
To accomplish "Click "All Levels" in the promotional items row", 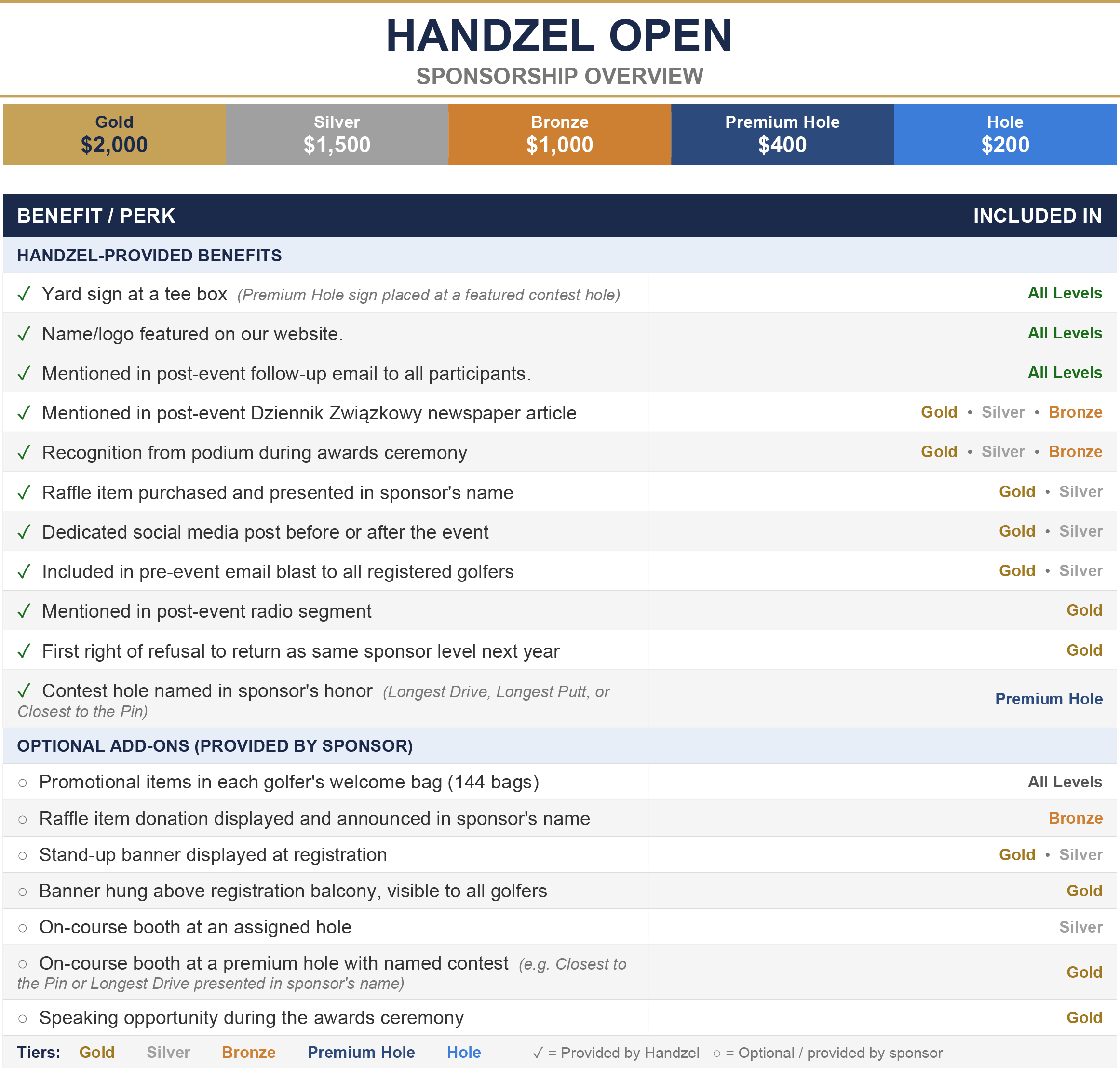I will (x=1065, y=782).
